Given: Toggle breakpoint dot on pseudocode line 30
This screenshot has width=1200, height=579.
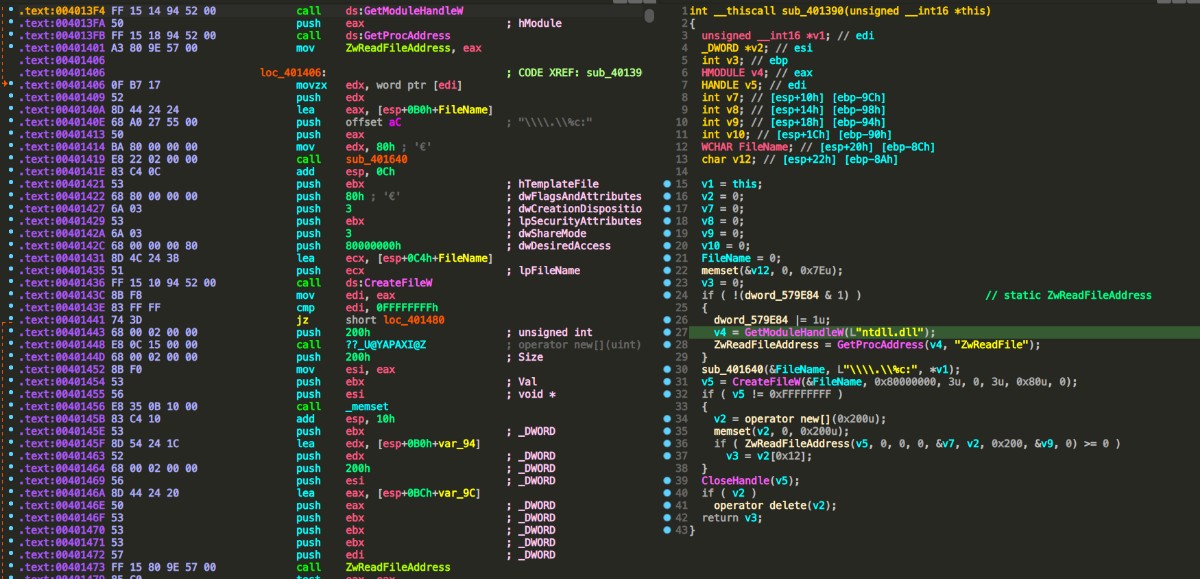Looking at the screenshot, I should [x=667, y=369].
